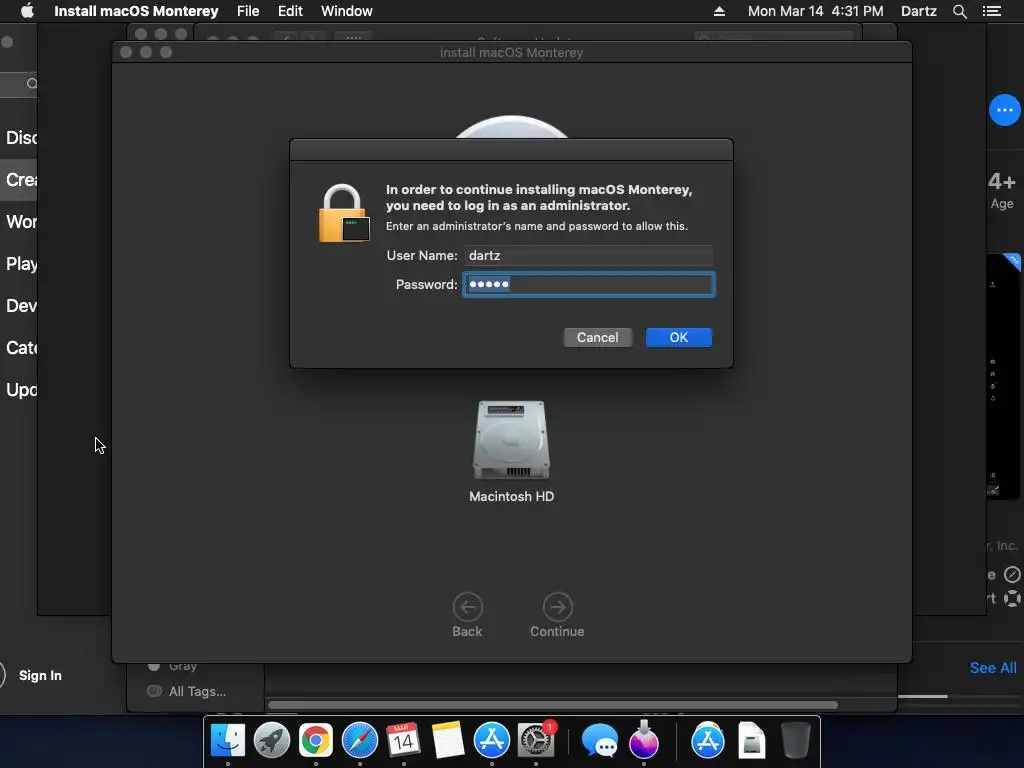Open Spotlight search in menu bar
This screenshot has height=768, width=1024.
[x=959, y=11]
